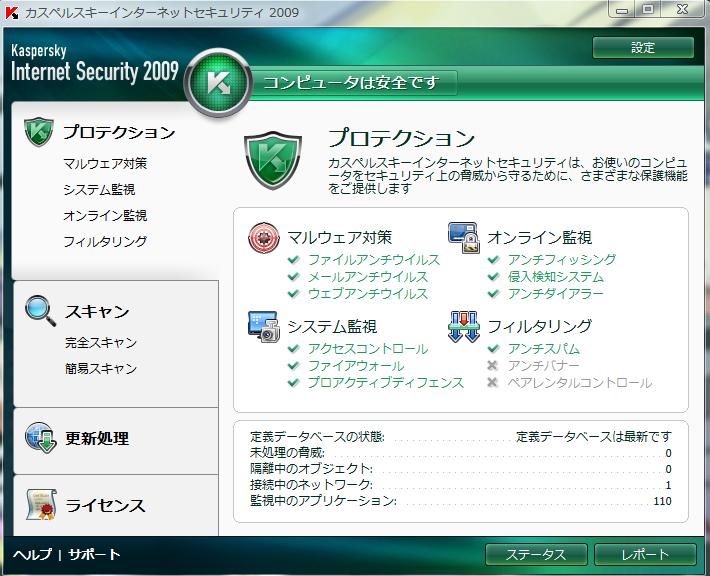Open the プロテクション section in sidebar

(x=119, y=132)
